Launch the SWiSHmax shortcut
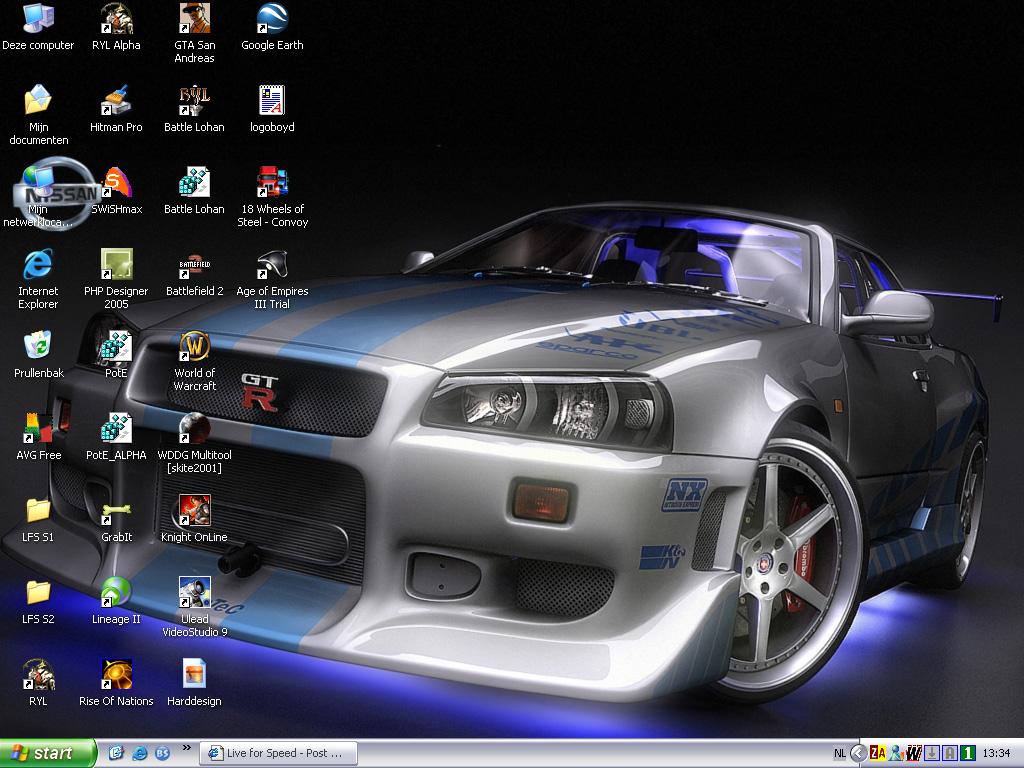 pyautogui.click(x=116, y=191)
